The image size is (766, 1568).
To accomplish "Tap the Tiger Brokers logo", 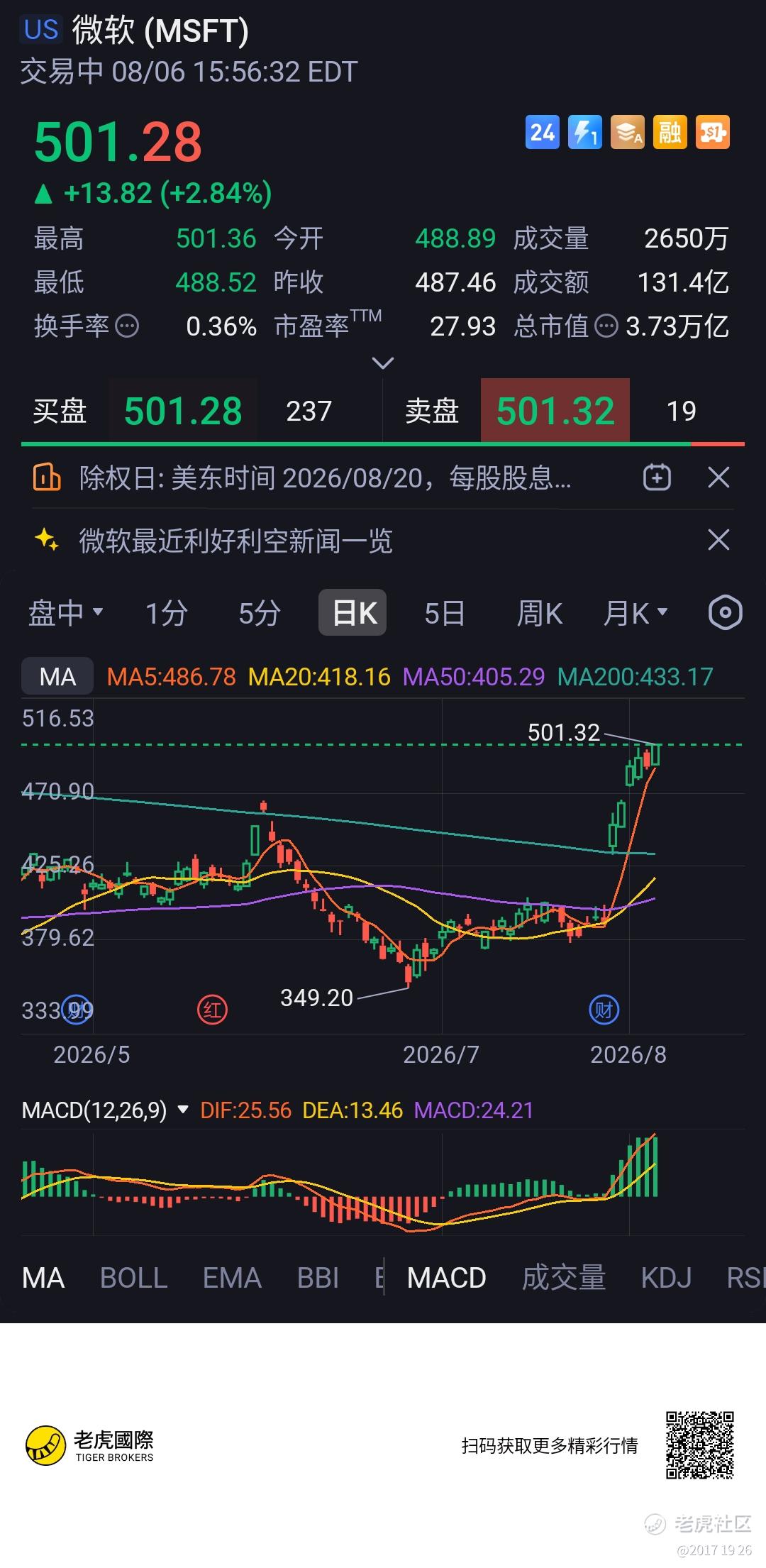I will 90,1445.
